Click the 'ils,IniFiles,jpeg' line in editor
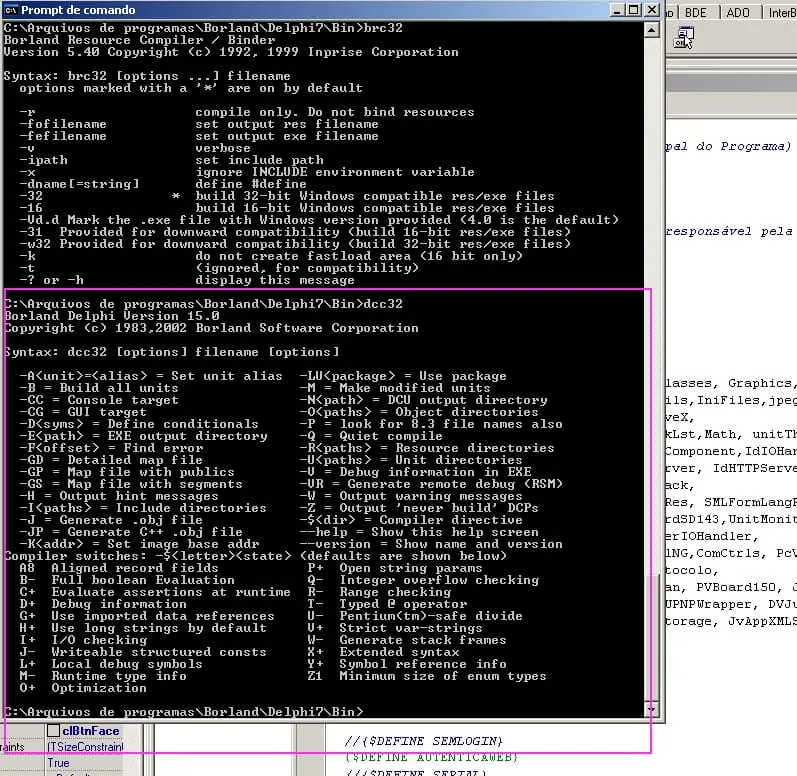The width and height of the screenshot is (797, 776). [731, 400]
